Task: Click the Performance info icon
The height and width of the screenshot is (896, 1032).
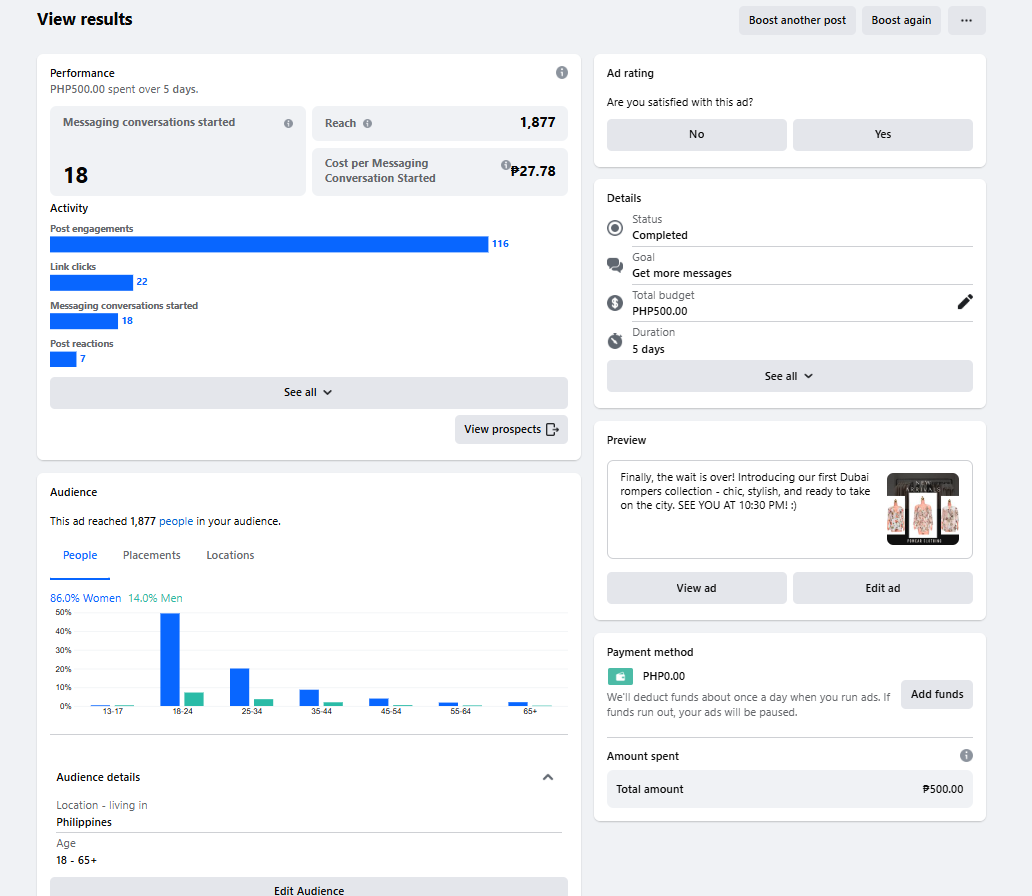Action: pos(562,73)
